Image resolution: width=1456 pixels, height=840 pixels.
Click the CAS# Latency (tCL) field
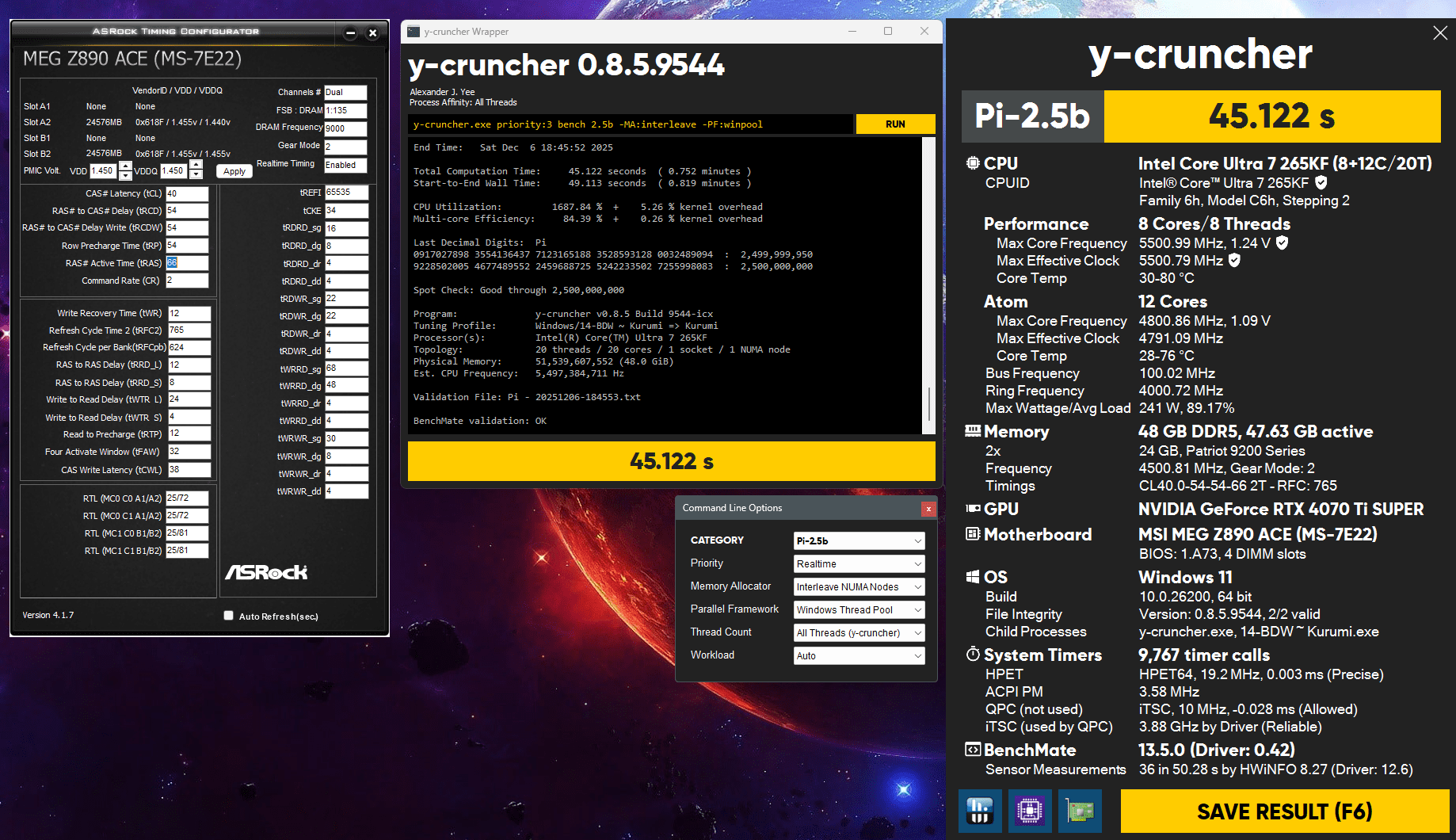[187, 193]
